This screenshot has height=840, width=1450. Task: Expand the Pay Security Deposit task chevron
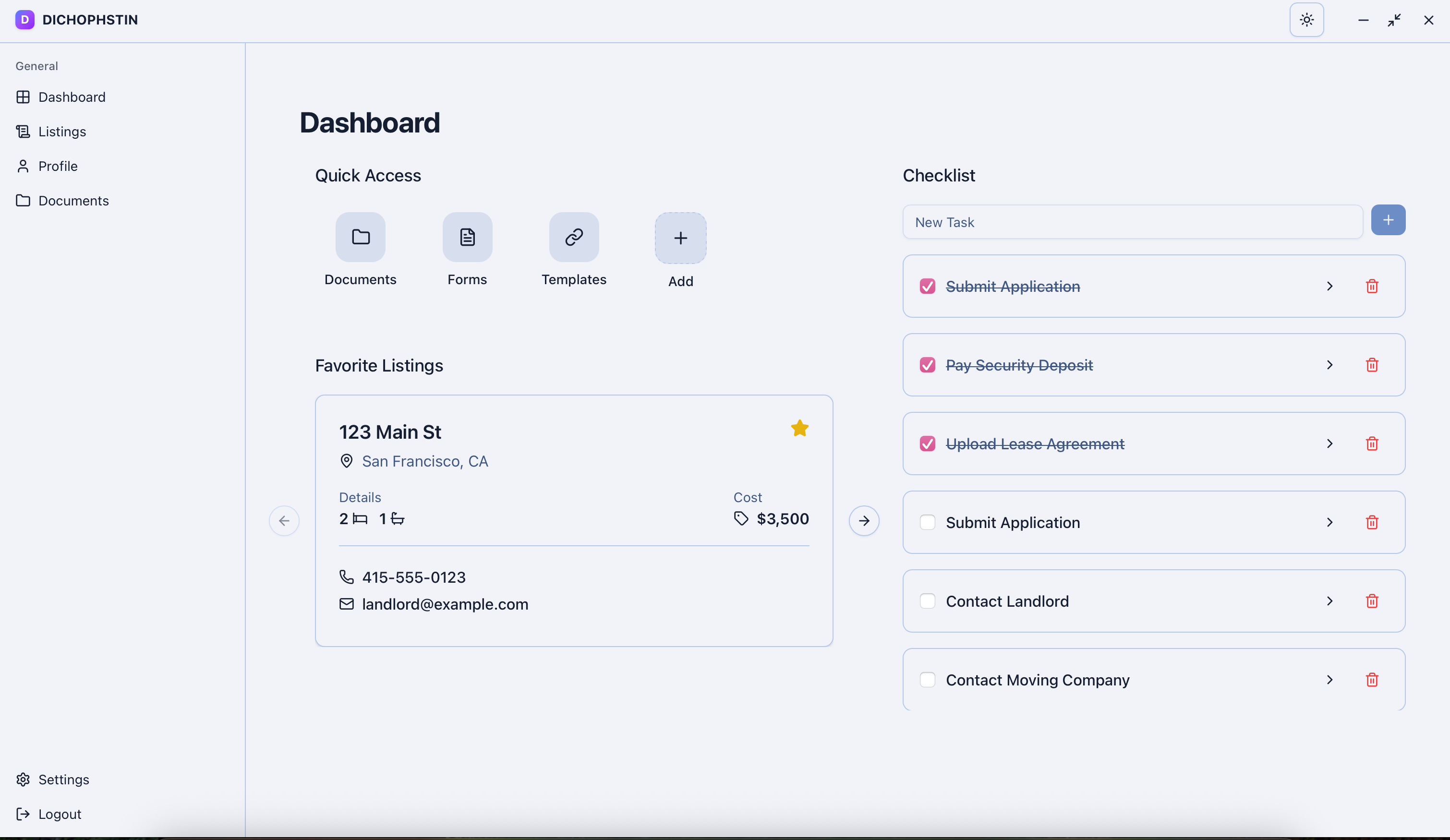[1329, 365]
